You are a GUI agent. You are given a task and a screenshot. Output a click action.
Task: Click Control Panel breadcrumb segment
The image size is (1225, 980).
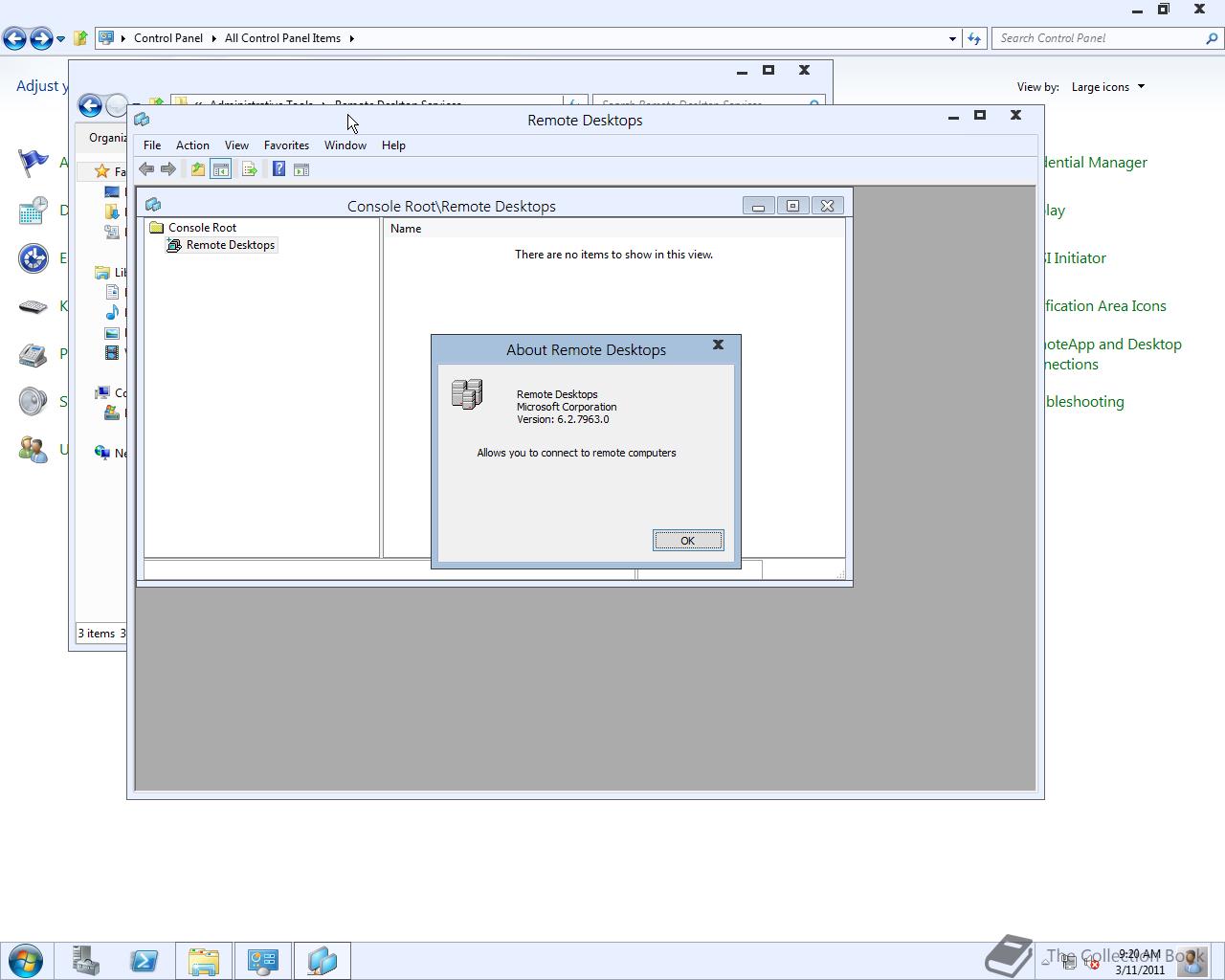coord(168,38)
